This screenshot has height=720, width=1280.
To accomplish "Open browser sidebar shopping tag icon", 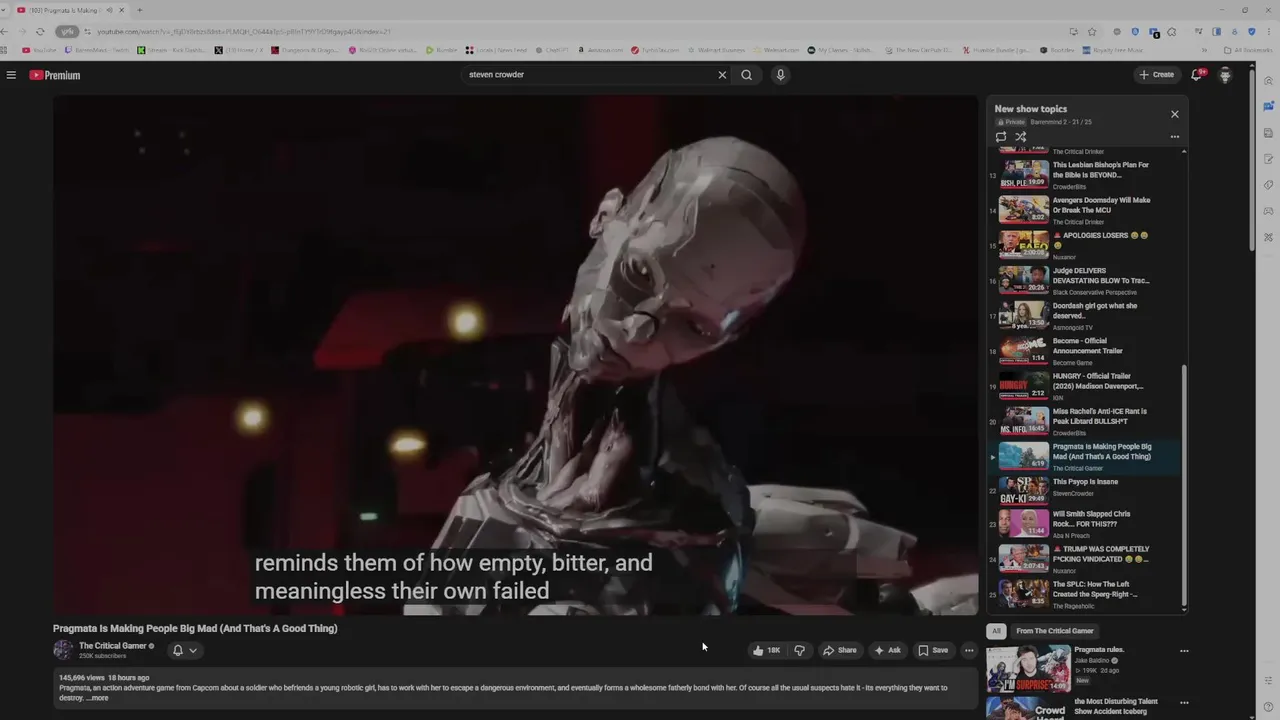I will tap(1268, 185).
